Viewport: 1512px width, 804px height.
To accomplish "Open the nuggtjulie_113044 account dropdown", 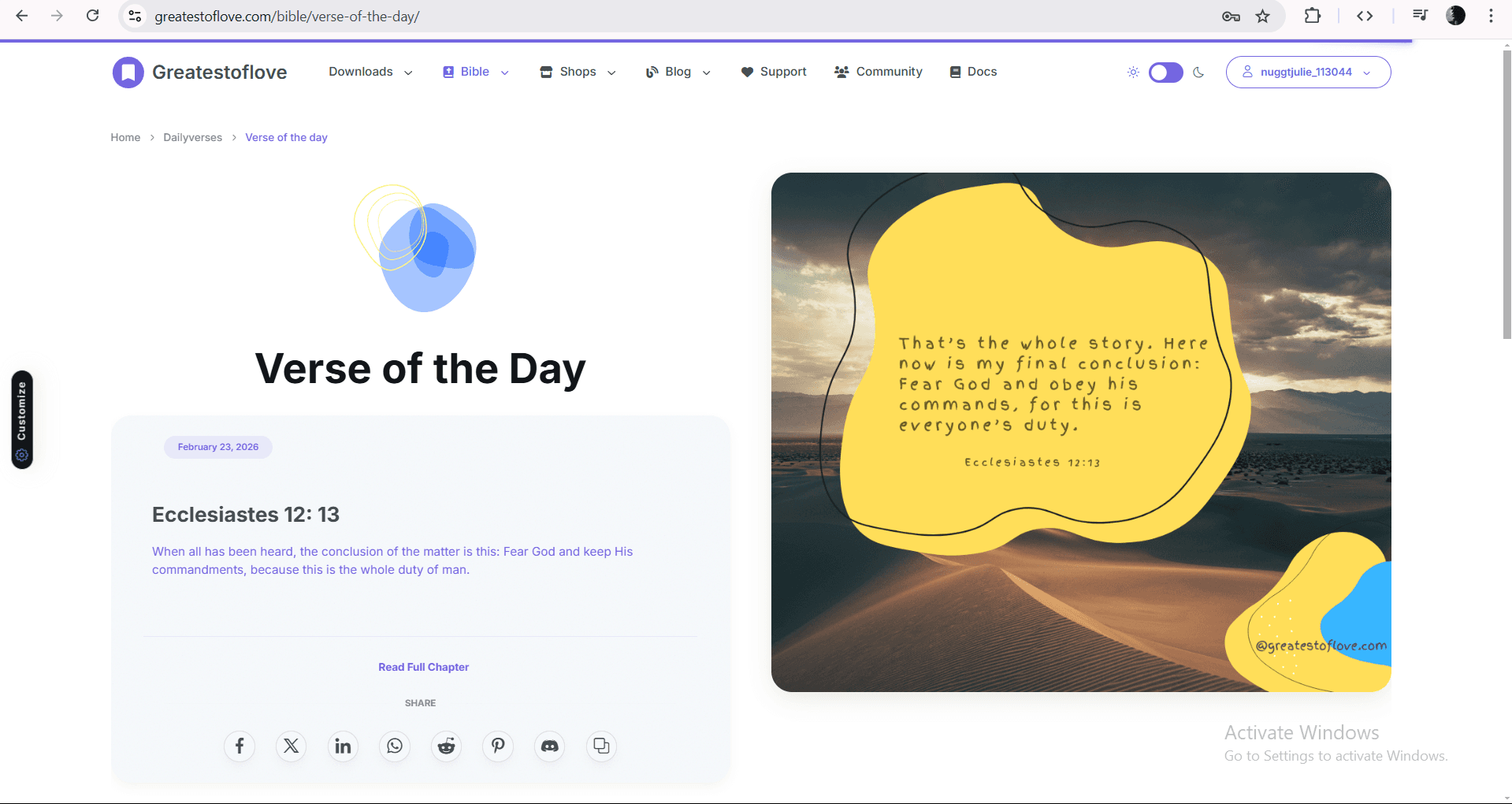I will pyautogui.click(x=1308, y=73).
